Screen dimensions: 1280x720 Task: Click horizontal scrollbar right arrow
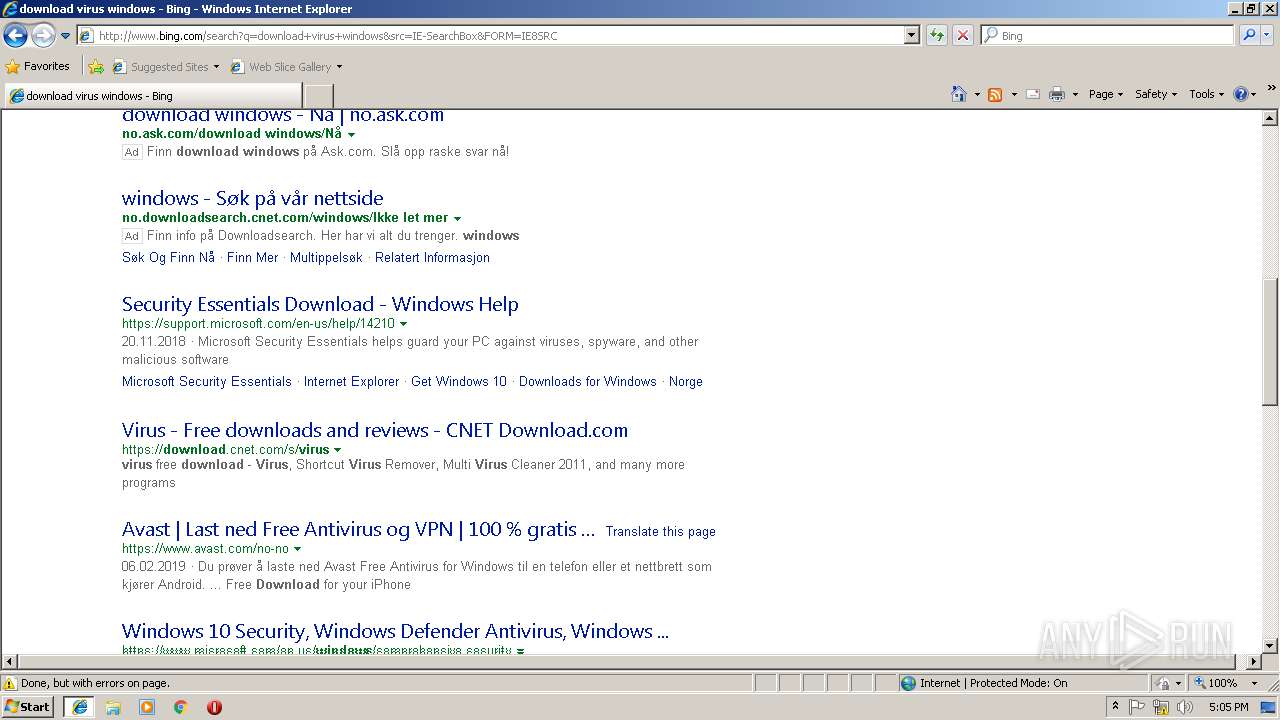[1254, 661]
